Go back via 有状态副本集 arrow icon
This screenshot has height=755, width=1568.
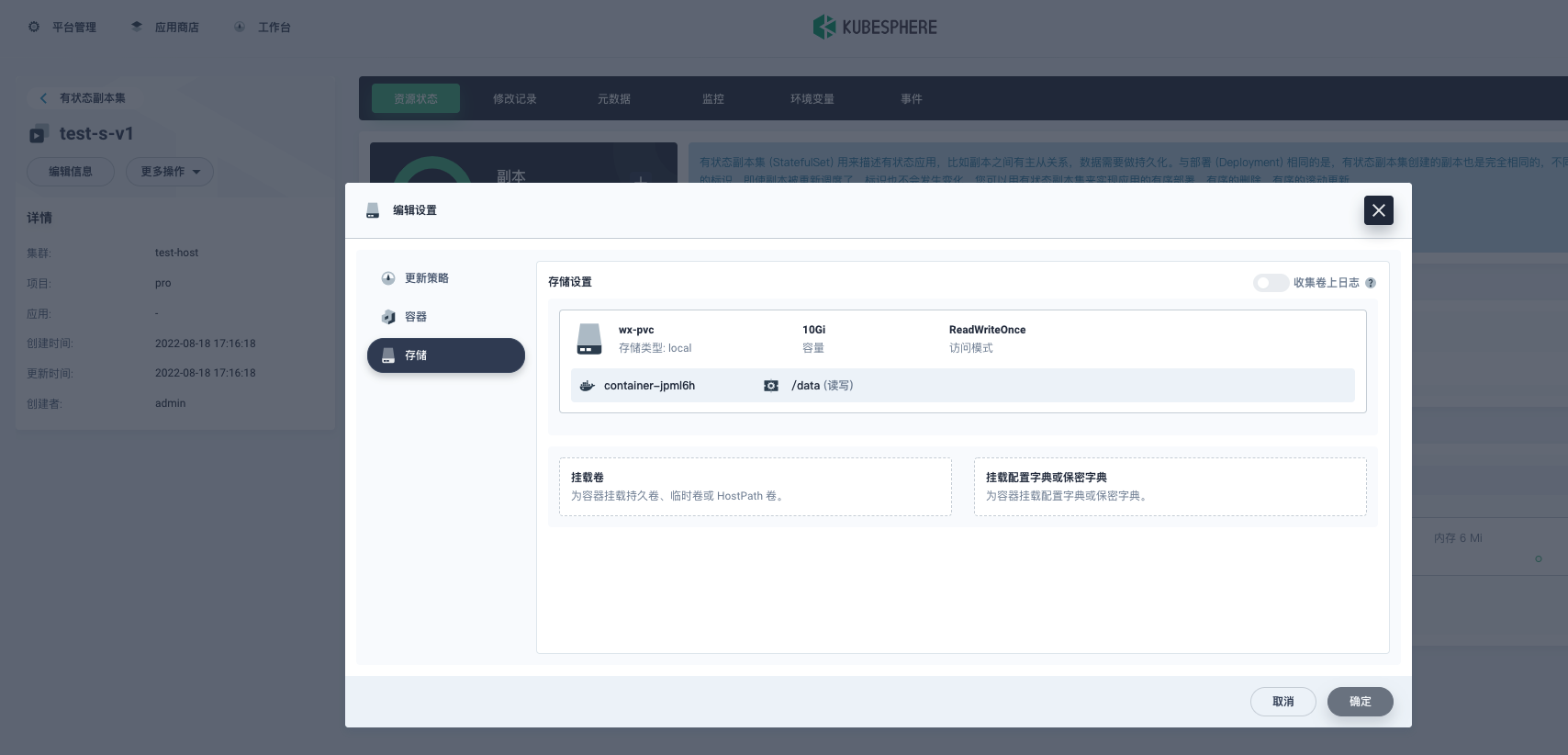42,97
